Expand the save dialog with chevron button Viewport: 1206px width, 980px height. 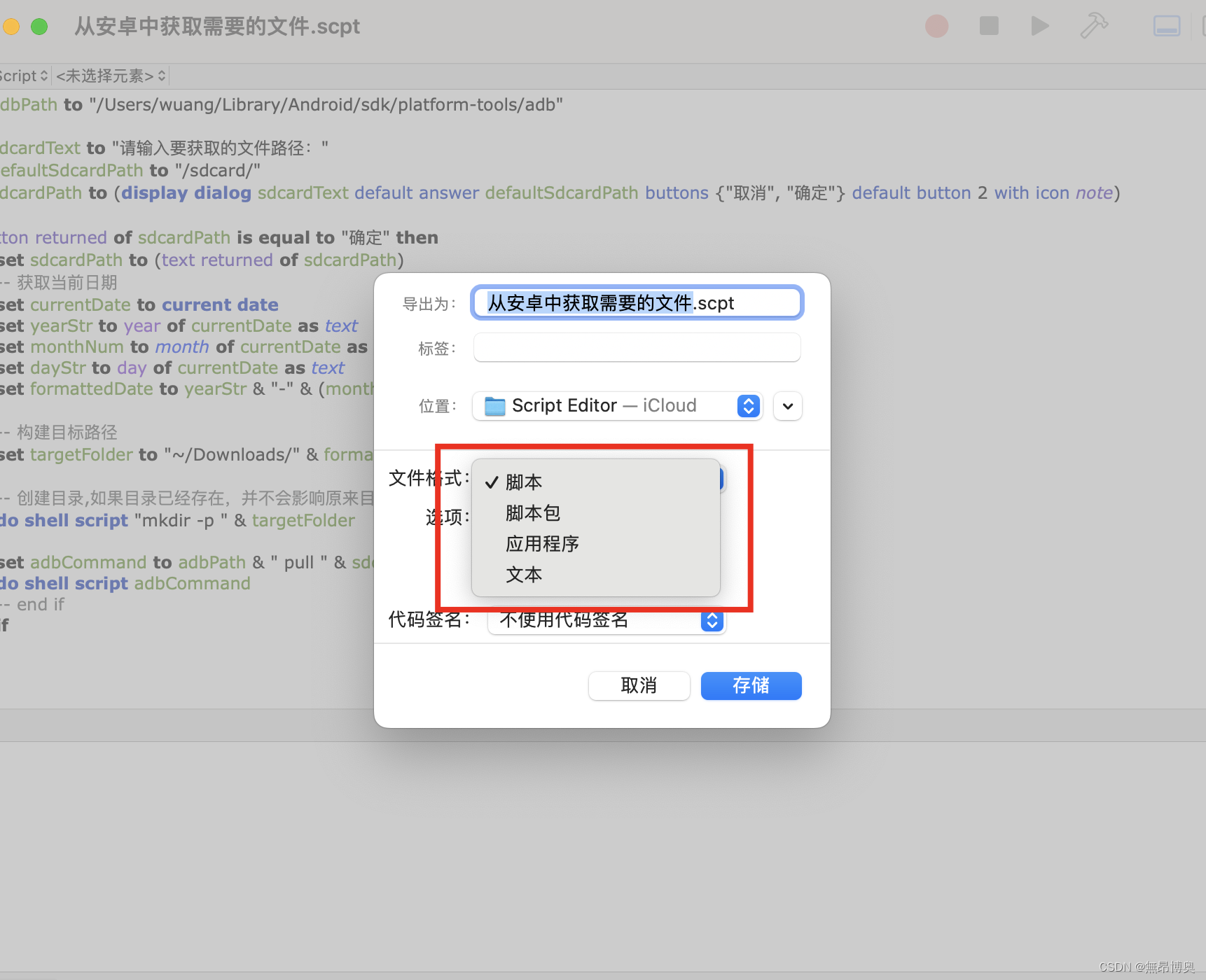[x=788, y=406]
